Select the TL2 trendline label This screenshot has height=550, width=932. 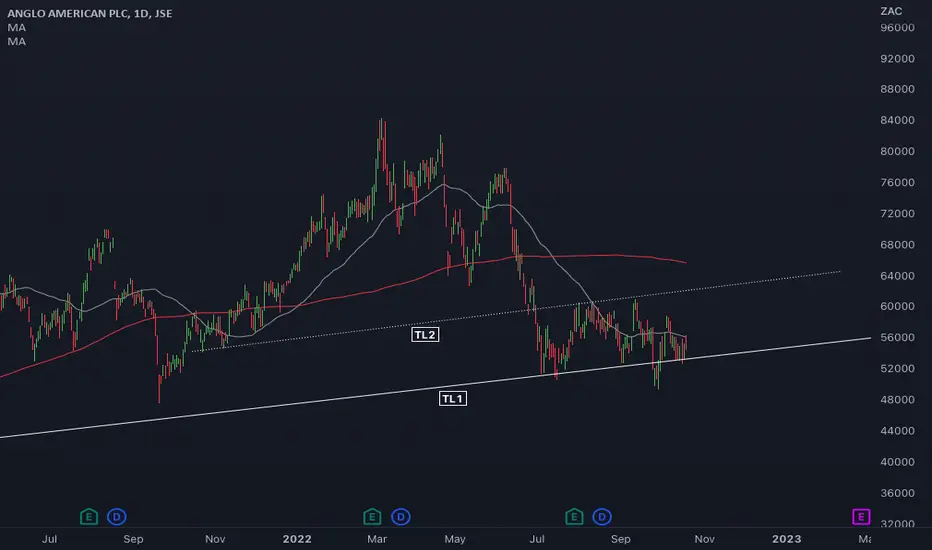(x=425, y=335)
